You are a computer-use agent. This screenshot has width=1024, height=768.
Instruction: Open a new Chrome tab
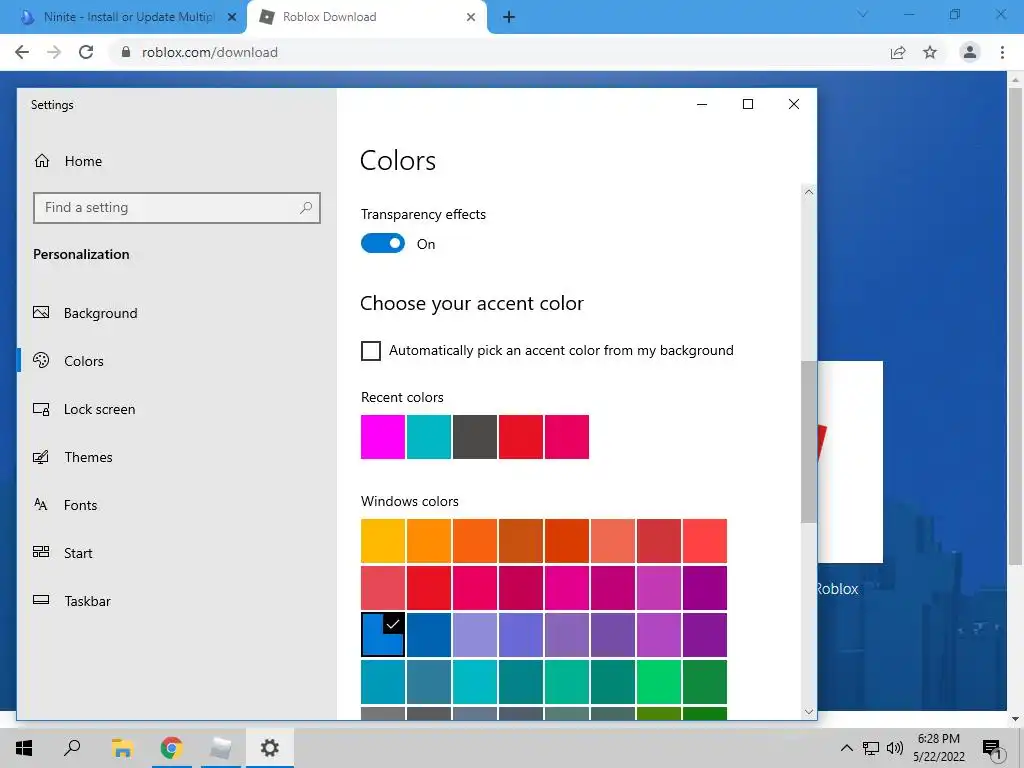point(509,17)
